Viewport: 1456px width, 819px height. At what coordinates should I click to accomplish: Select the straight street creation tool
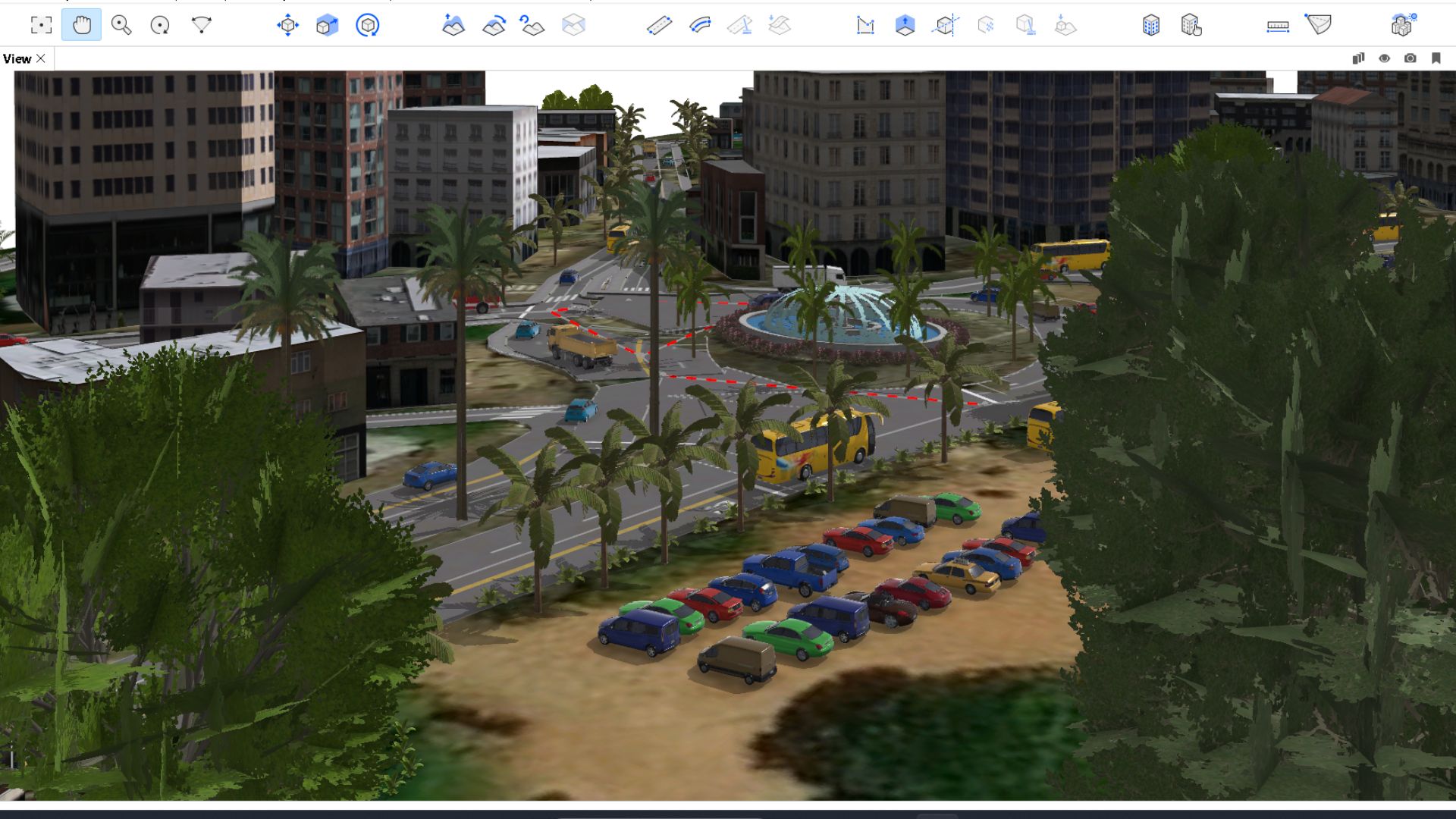659,25
